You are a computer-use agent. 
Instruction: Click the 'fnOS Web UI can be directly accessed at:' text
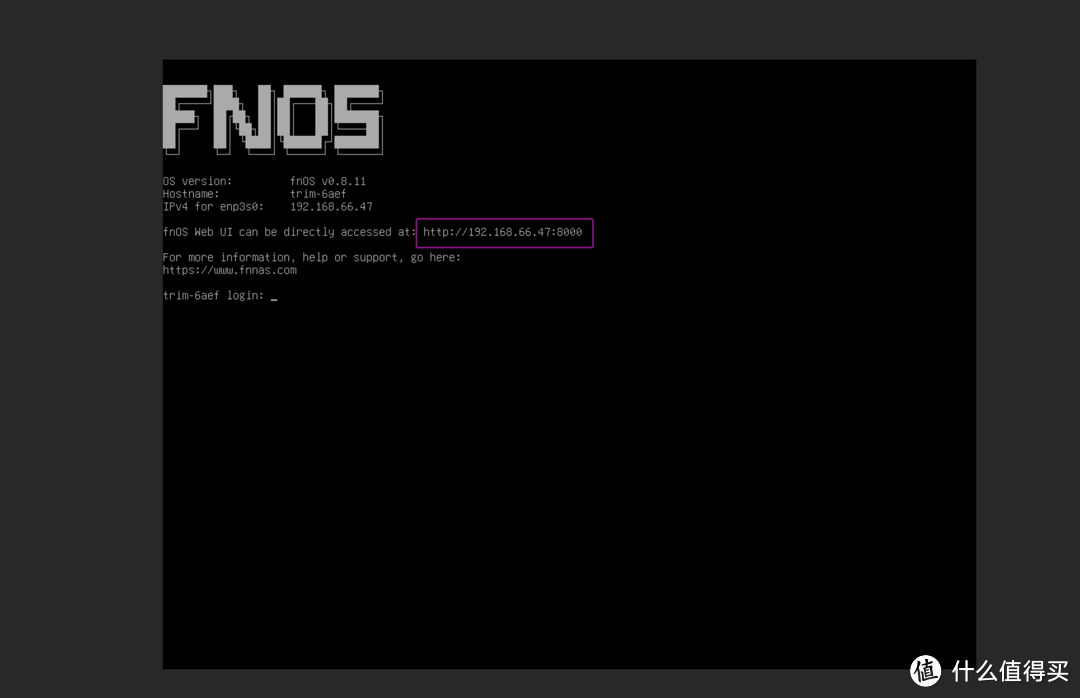coord(289,232)
